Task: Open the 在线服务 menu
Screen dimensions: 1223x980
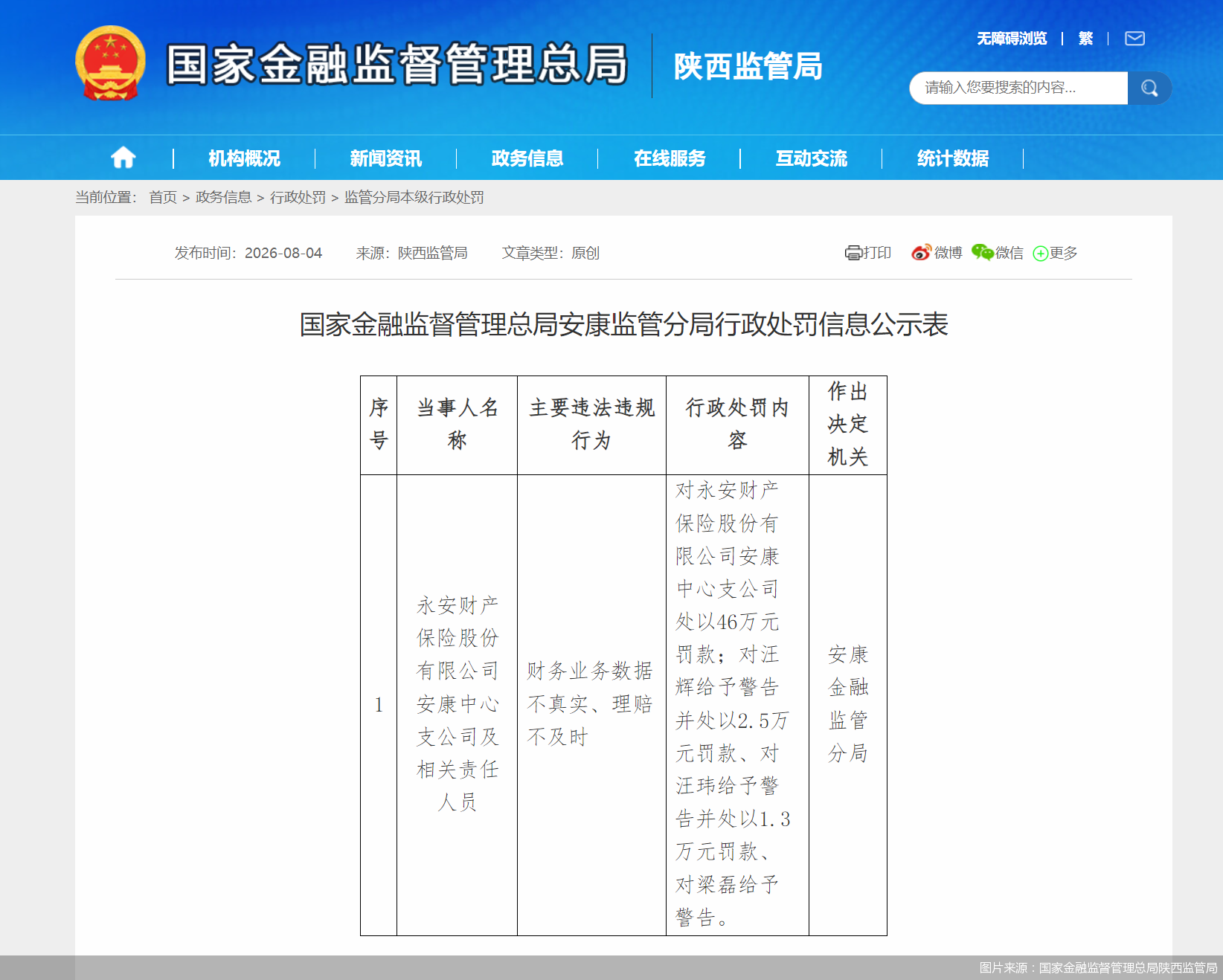Action: coord(670,158)
